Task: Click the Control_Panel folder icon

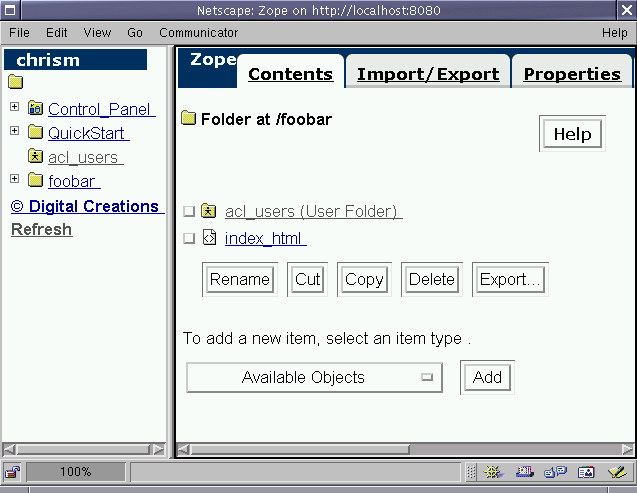Action: coord(35,108)
